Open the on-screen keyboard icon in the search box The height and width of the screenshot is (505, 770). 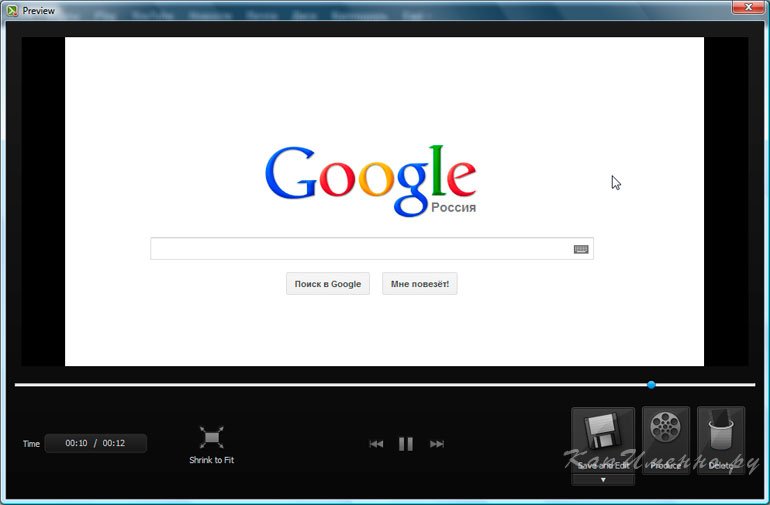[x=581, y=250]
